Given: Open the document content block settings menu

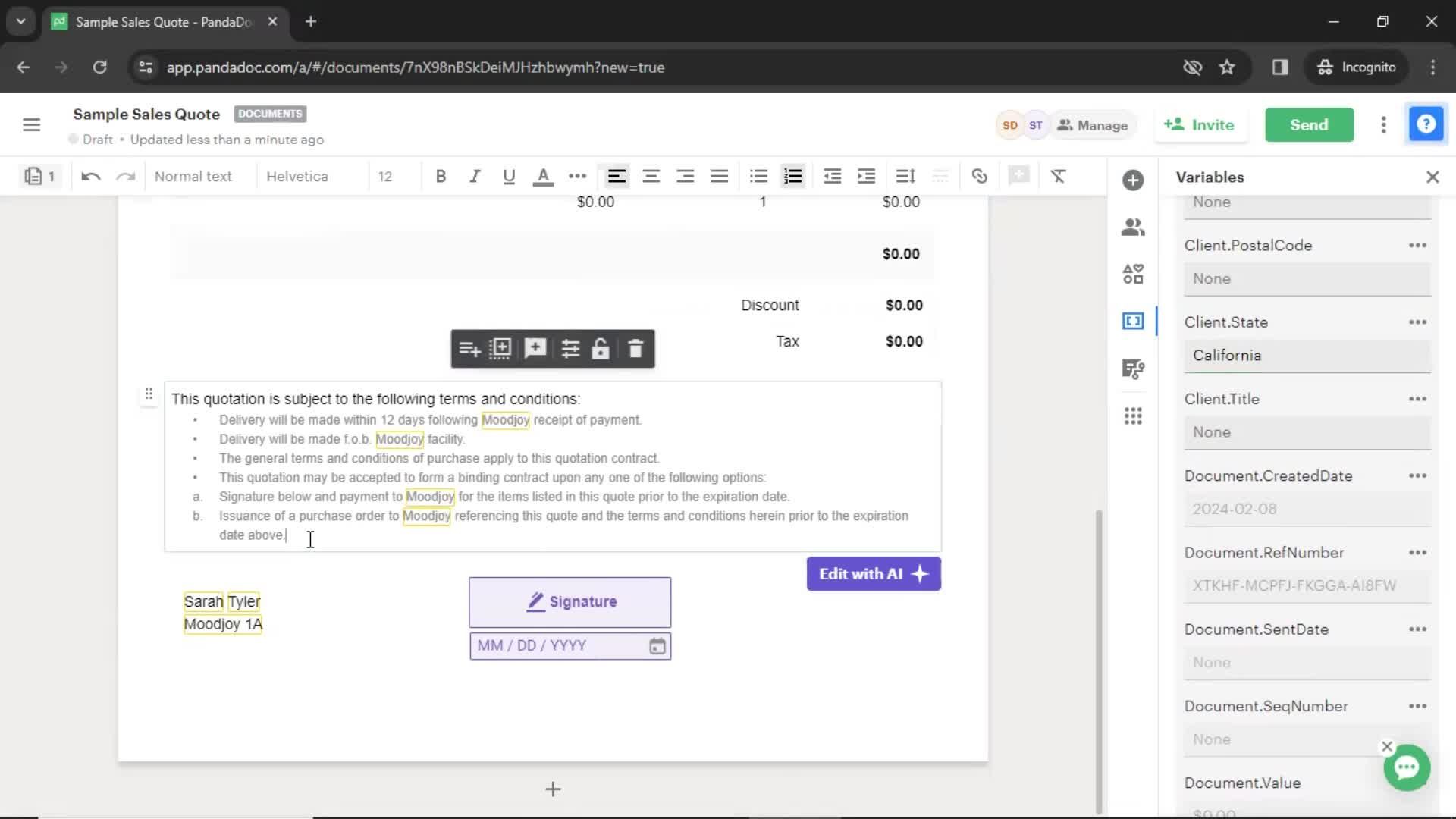Looking at the screenshot, I should pyautogui.click(x=569, y=348).
